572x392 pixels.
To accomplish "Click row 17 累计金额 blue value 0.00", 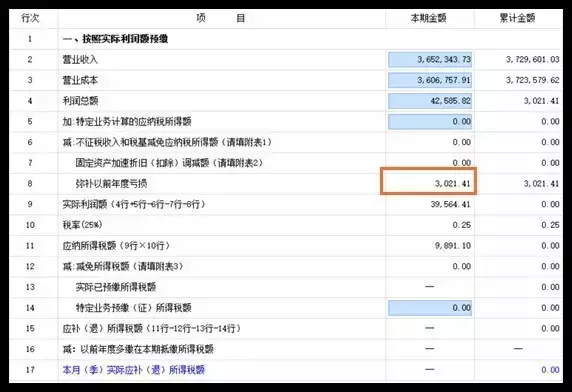I will [550, 370].
